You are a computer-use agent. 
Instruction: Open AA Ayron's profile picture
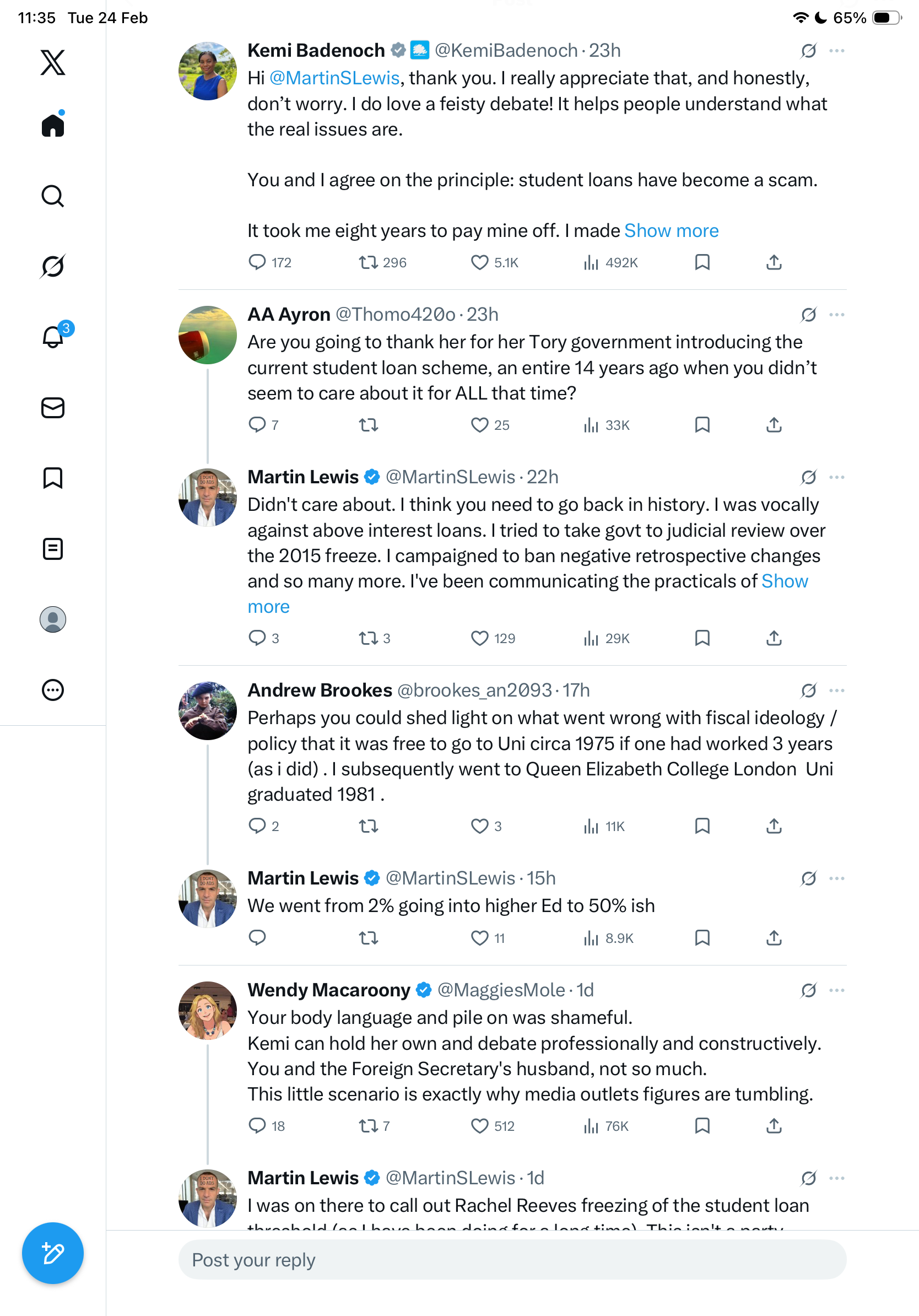pyautogui.click(x=207, y=335)
